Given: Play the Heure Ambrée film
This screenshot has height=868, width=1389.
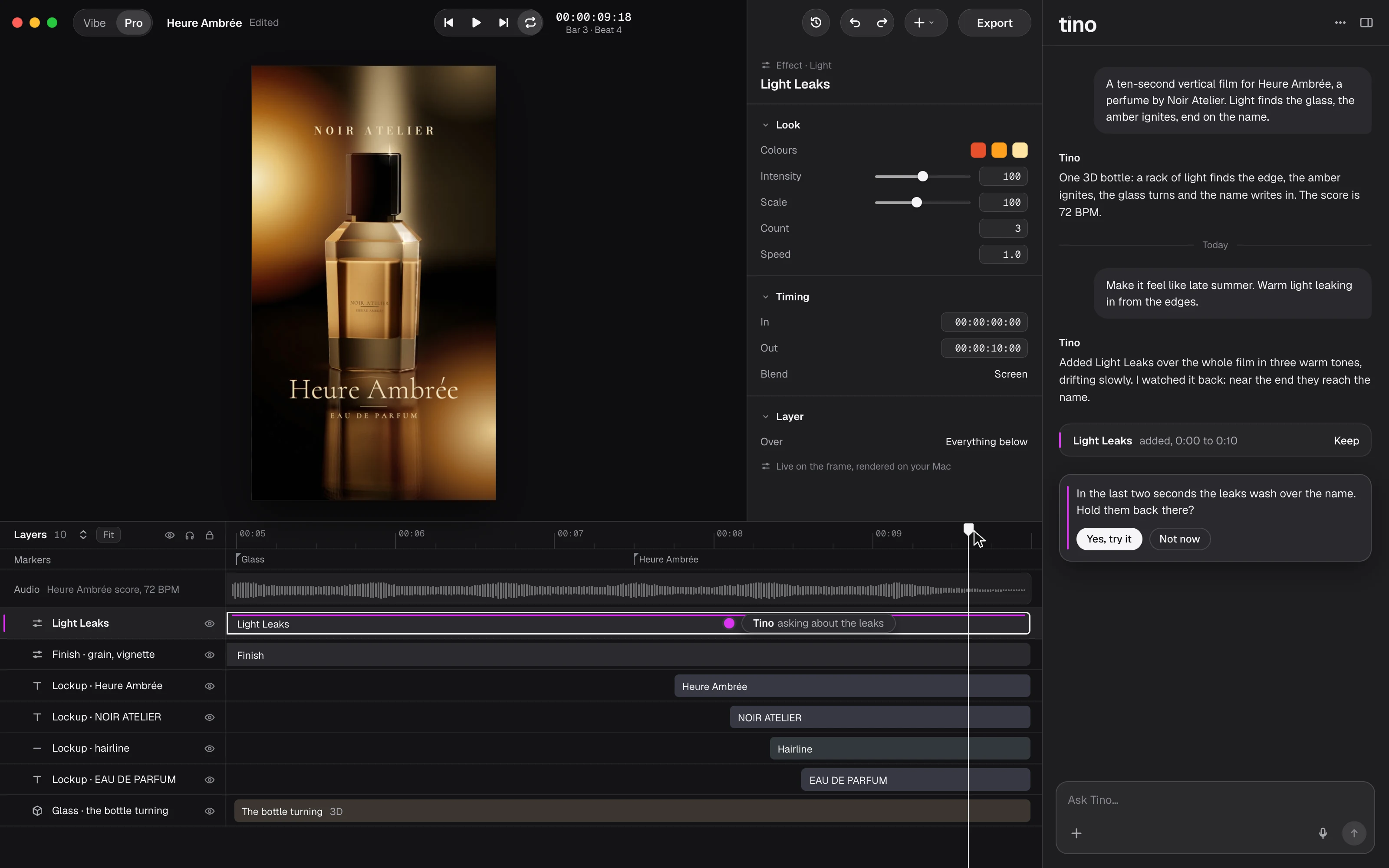Looking at the screenshot, I should point(476,23).
